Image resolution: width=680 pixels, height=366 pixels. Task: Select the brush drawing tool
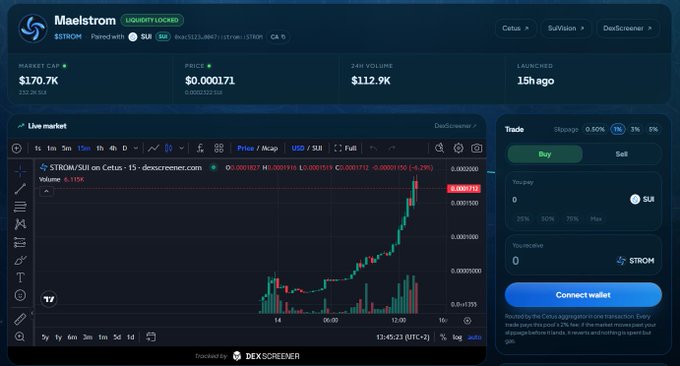(x=20, y=260)
